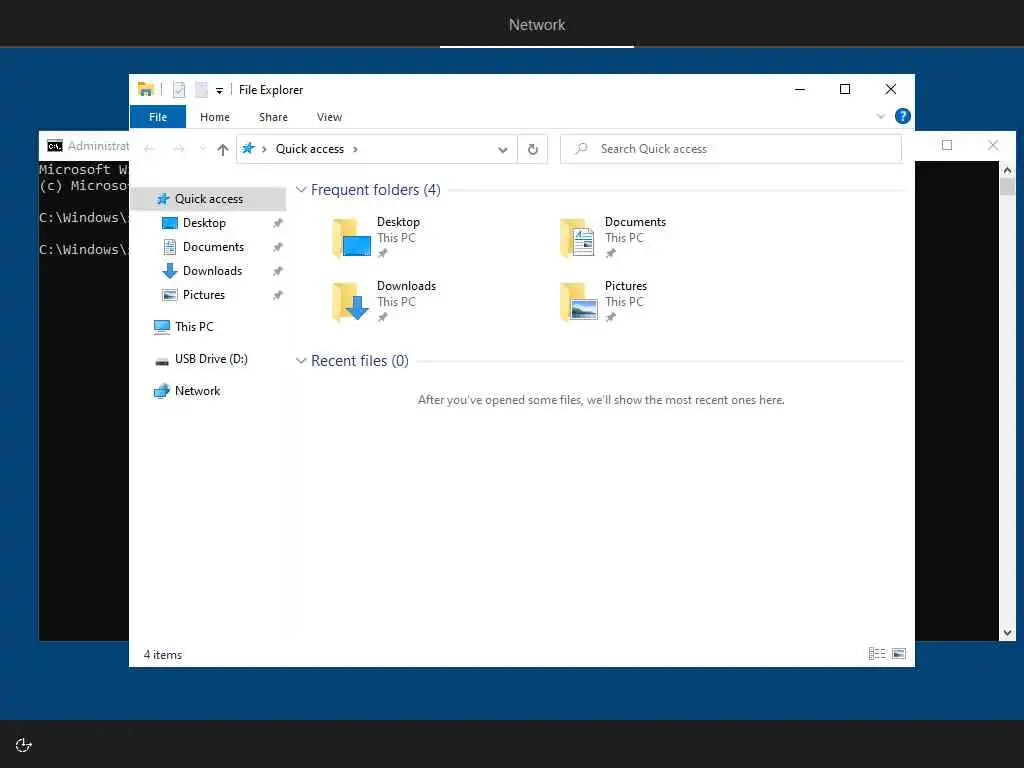1024x768 pixels.
Task: Click the pin icon beside Downloads in sidebar
Action: (278, 272)
